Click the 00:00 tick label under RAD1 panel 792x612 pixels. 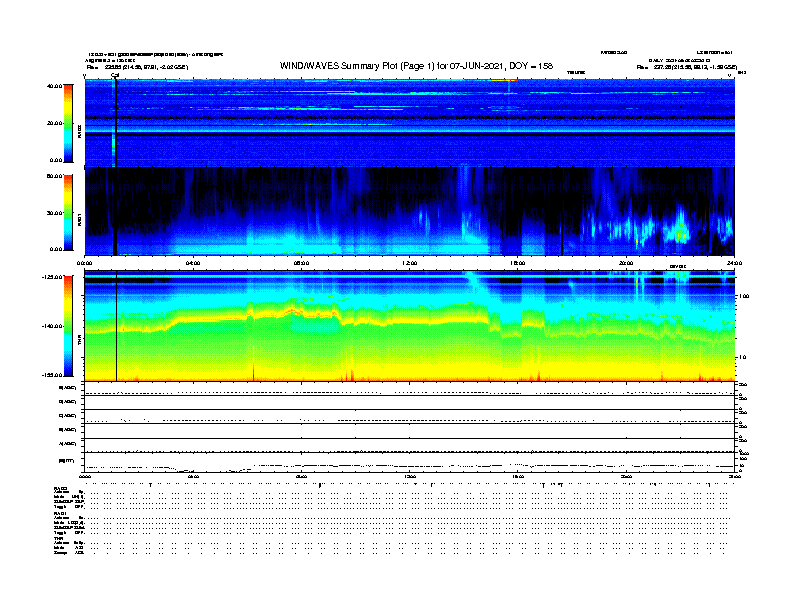pos(84,263)
